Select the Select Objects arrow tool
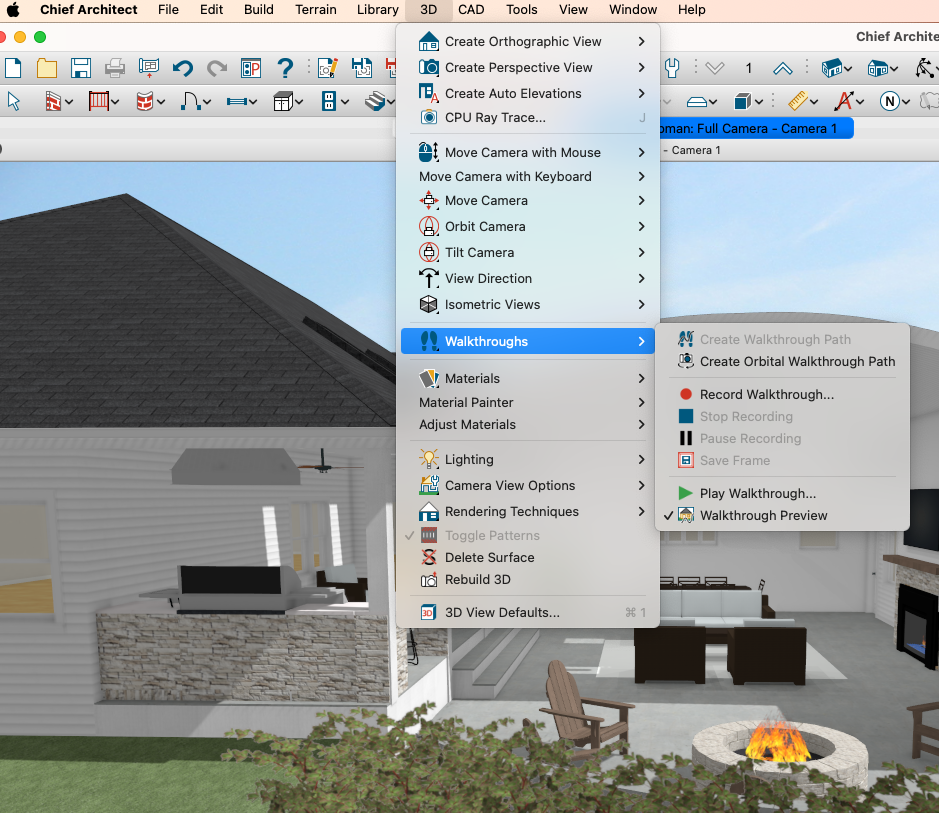The width and height of the screenshot is (939, 813). tap(14, 101)
